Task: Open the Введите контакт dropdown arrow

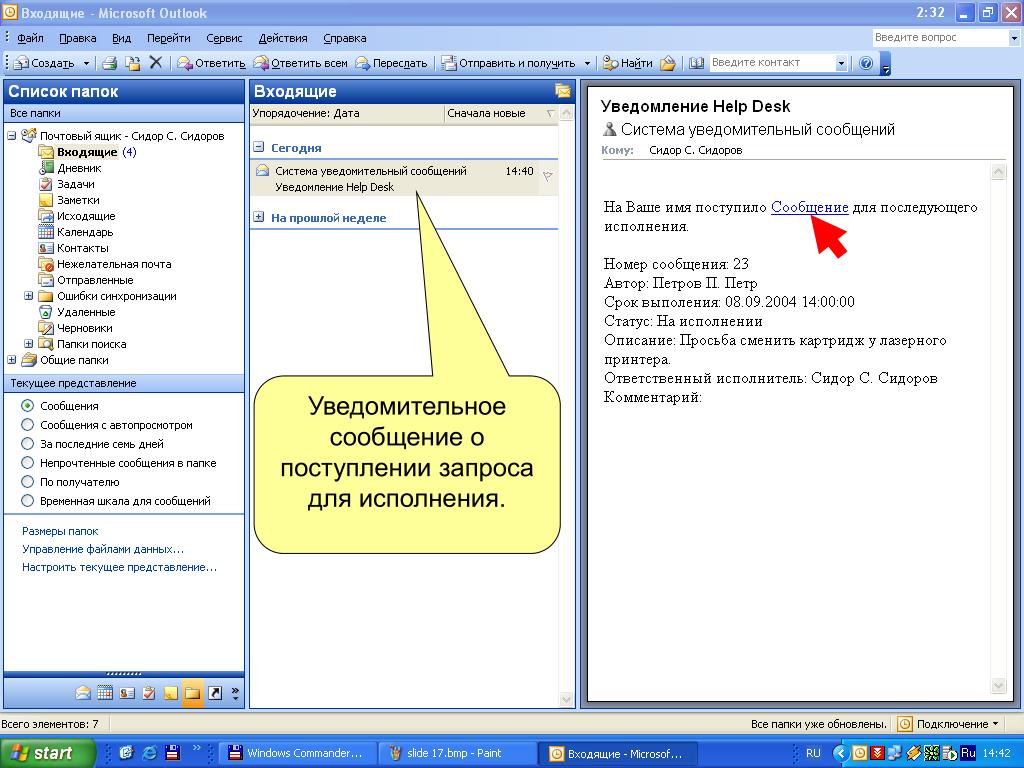Action: pos(840,63)
